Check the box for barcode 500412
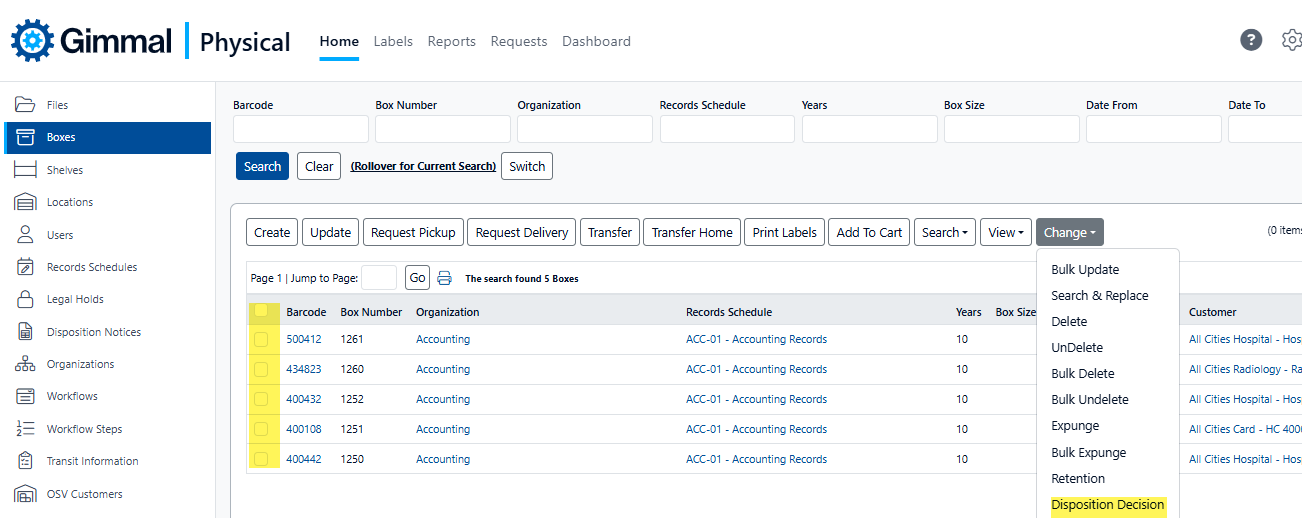Screen dimensions: 1302x518 point(261,340)
